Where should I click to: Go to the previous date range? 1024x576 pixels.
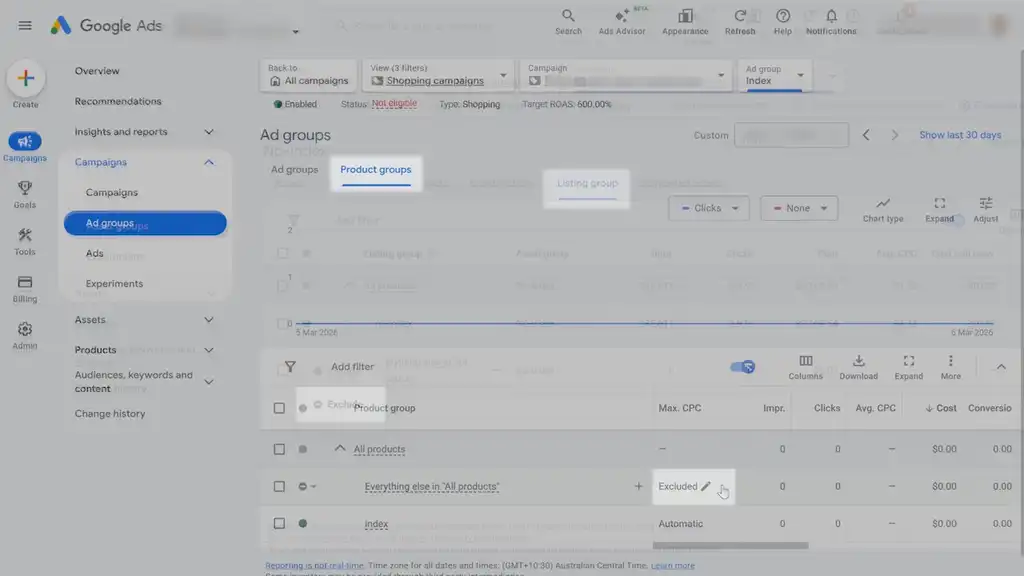(866, 135)
